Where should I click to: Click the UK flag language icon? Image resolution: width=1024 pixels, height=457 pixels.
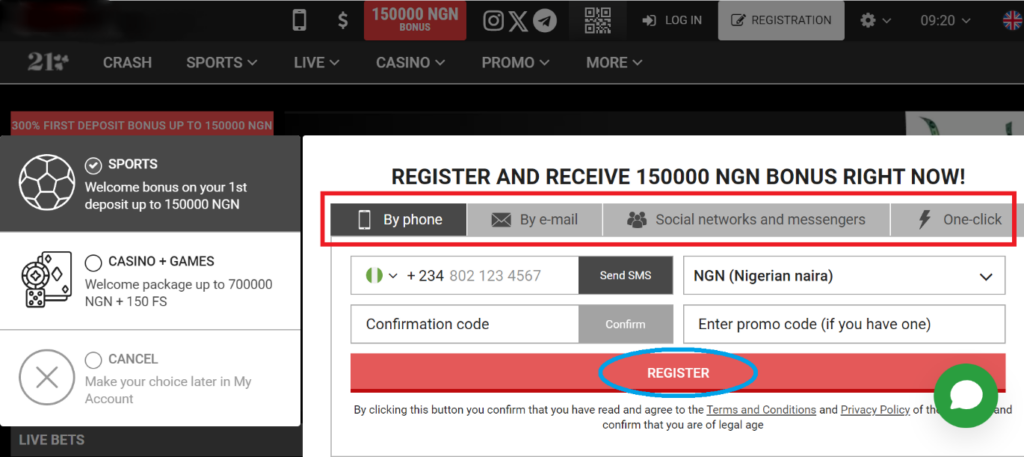click(1013, 20)
